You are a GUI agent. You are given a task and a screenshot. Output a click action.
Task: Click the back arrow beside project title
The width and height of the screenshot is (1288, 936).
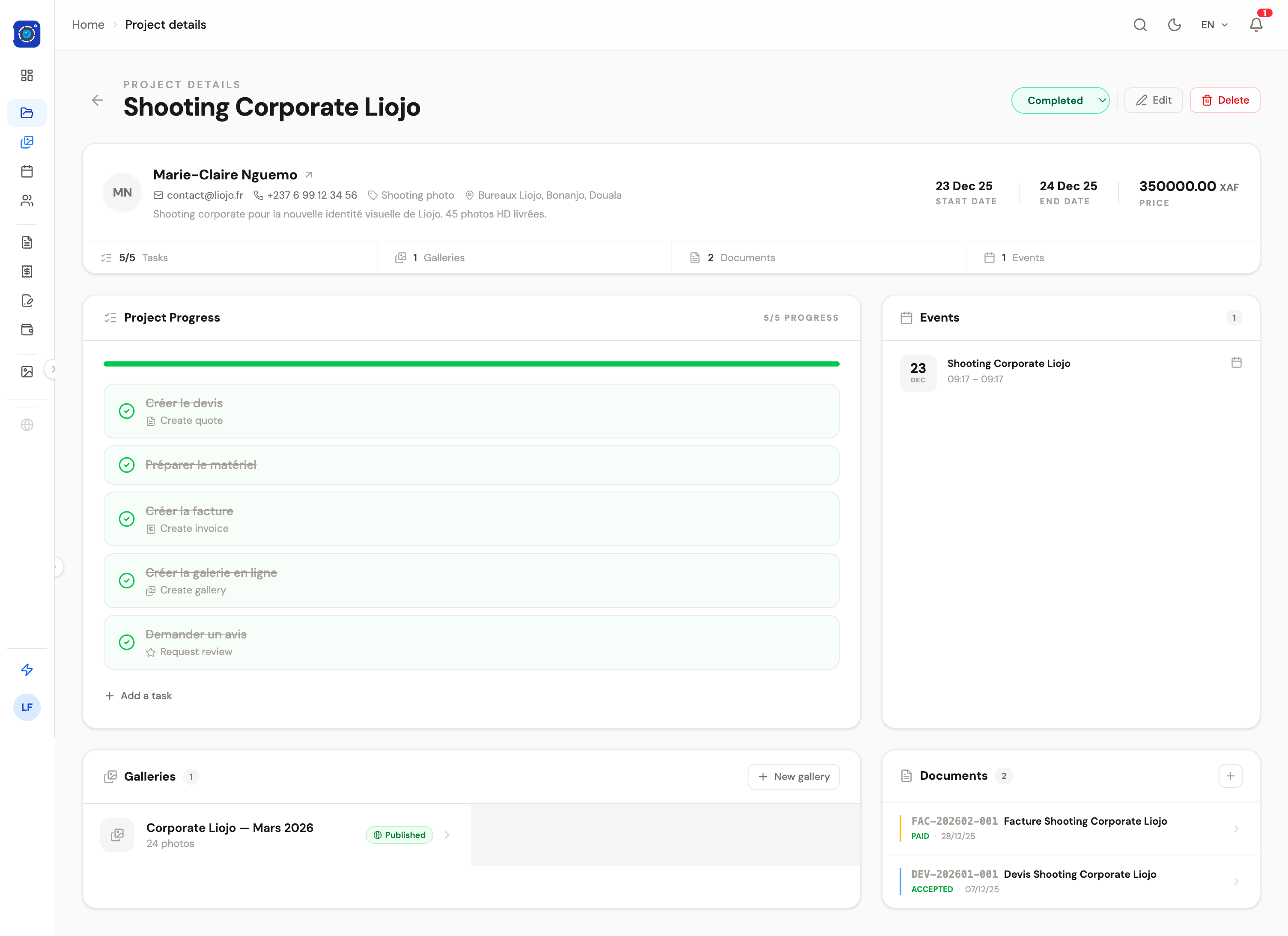point(98,101)
